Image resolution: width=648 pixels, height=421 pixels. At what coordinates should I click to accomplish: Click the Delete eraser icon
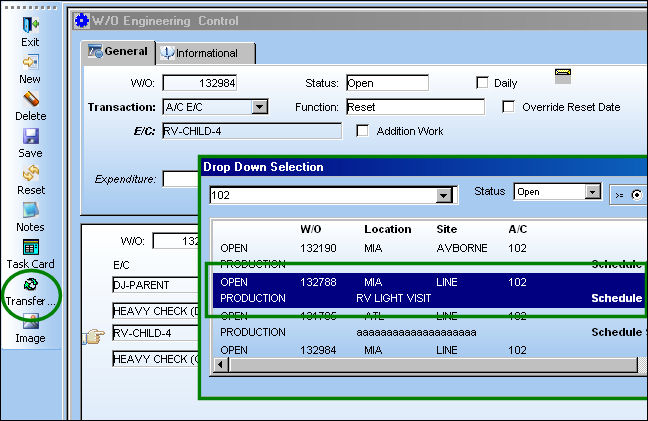(x=31, y=99)
